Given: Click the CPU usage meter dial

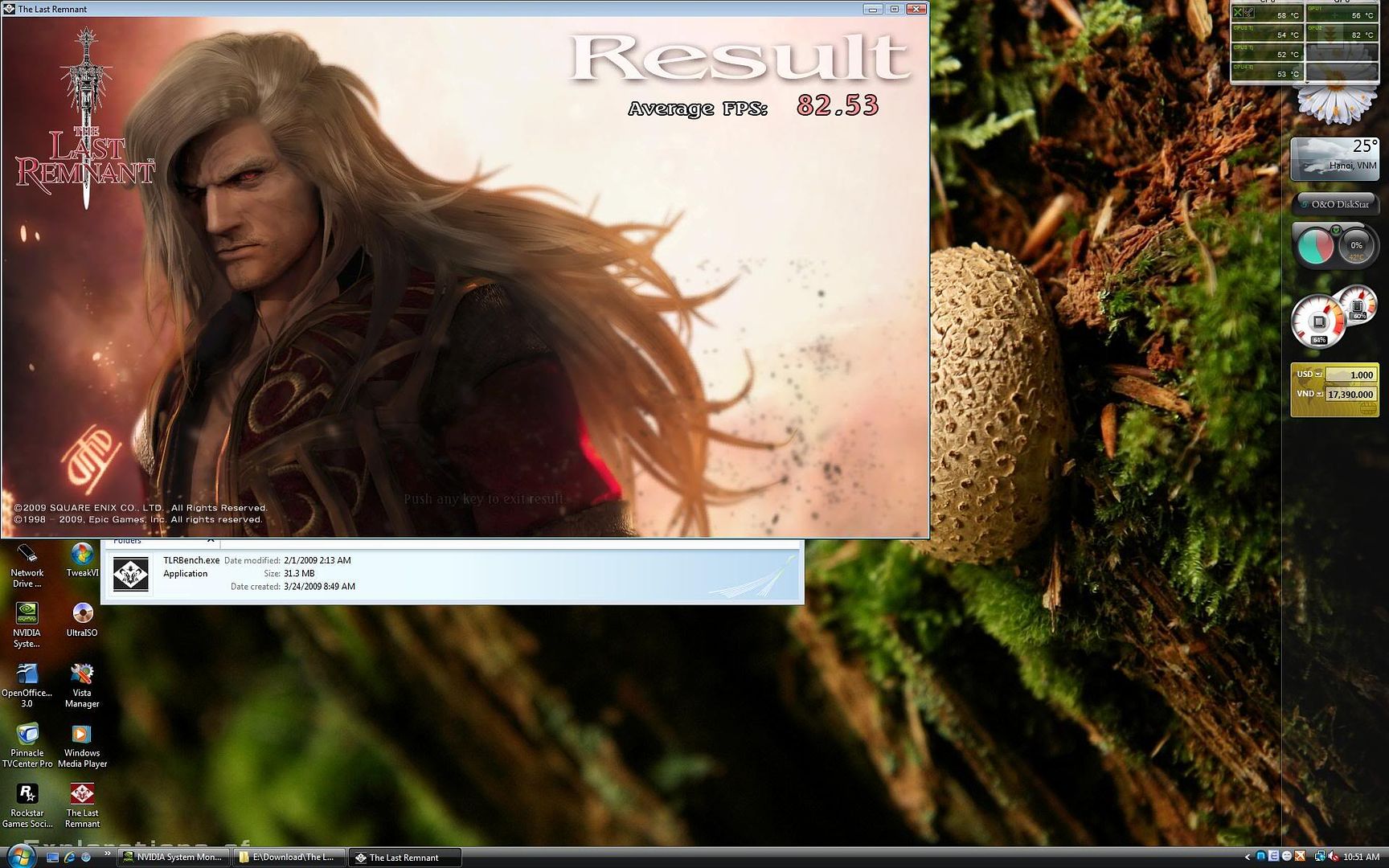Looking at the screenshot, I should point(1318,321).
